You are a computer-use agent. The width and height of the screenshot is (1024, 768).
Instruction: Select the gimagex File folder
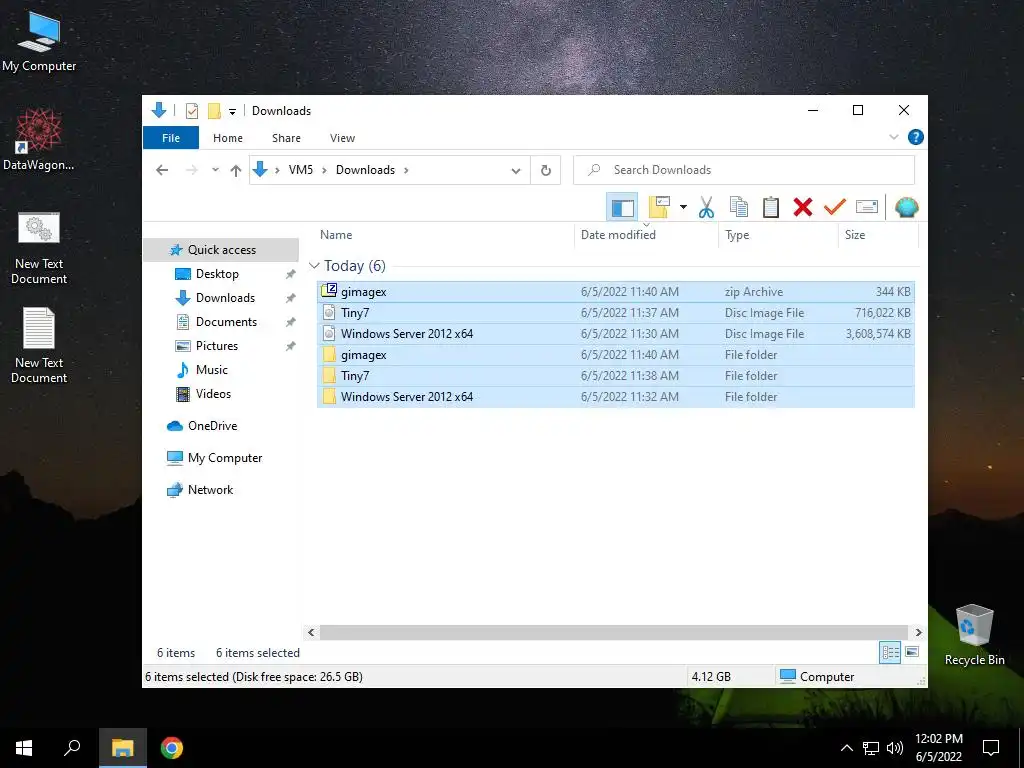point(616,355)
